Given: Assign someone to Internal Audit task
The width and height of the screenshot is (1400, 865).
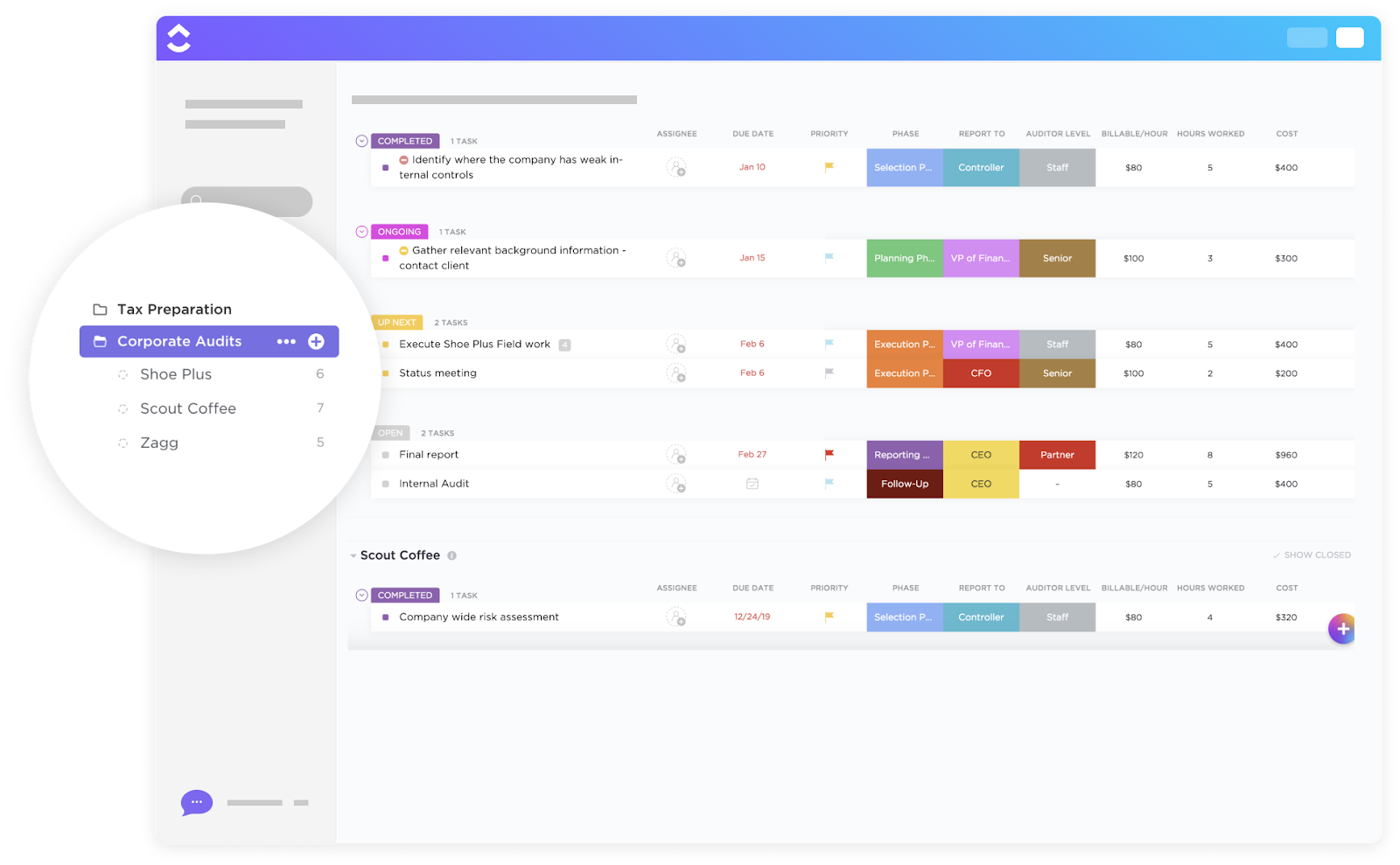Looking at the screenshot, I should click(x=675, y=484).
